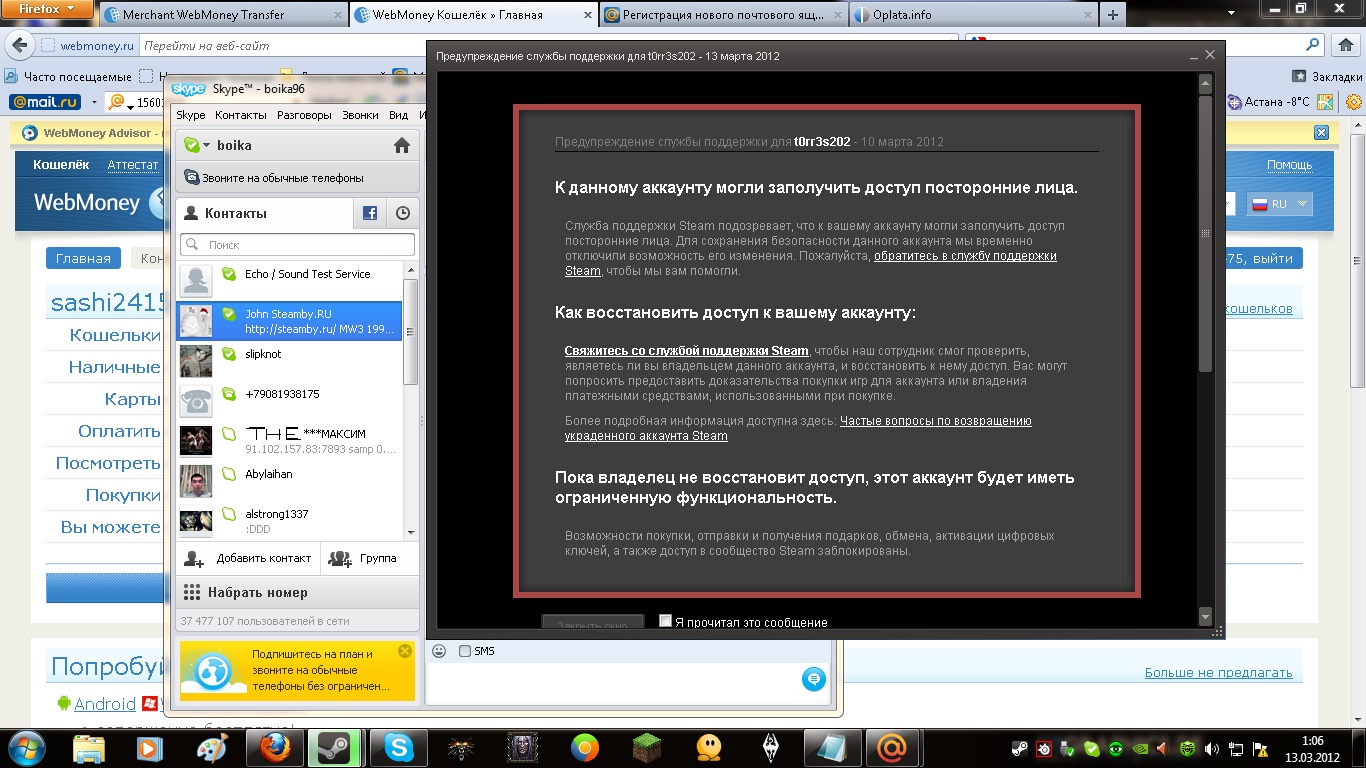Viewport: 1366px width, 768px height.
Task: Click the Главная button on WebMoney page
Action: (x=83, y=258)
